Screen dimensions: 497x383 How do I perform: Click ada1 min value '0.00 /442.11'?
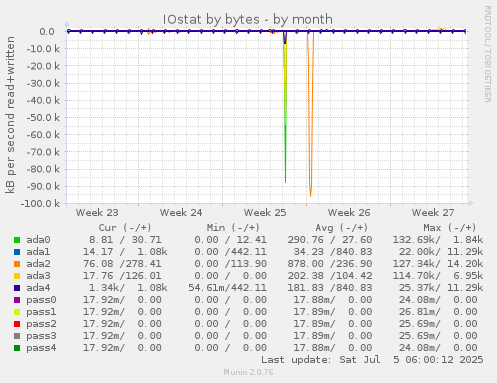[231, 252]
